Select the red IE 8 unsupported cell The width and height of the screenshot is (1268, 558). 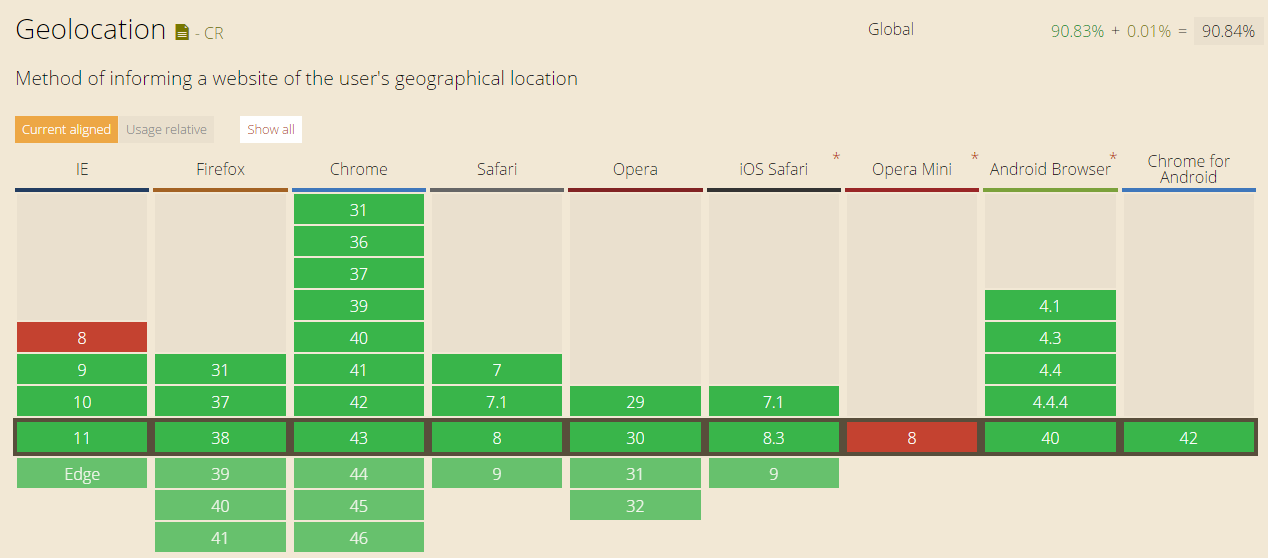82,338
